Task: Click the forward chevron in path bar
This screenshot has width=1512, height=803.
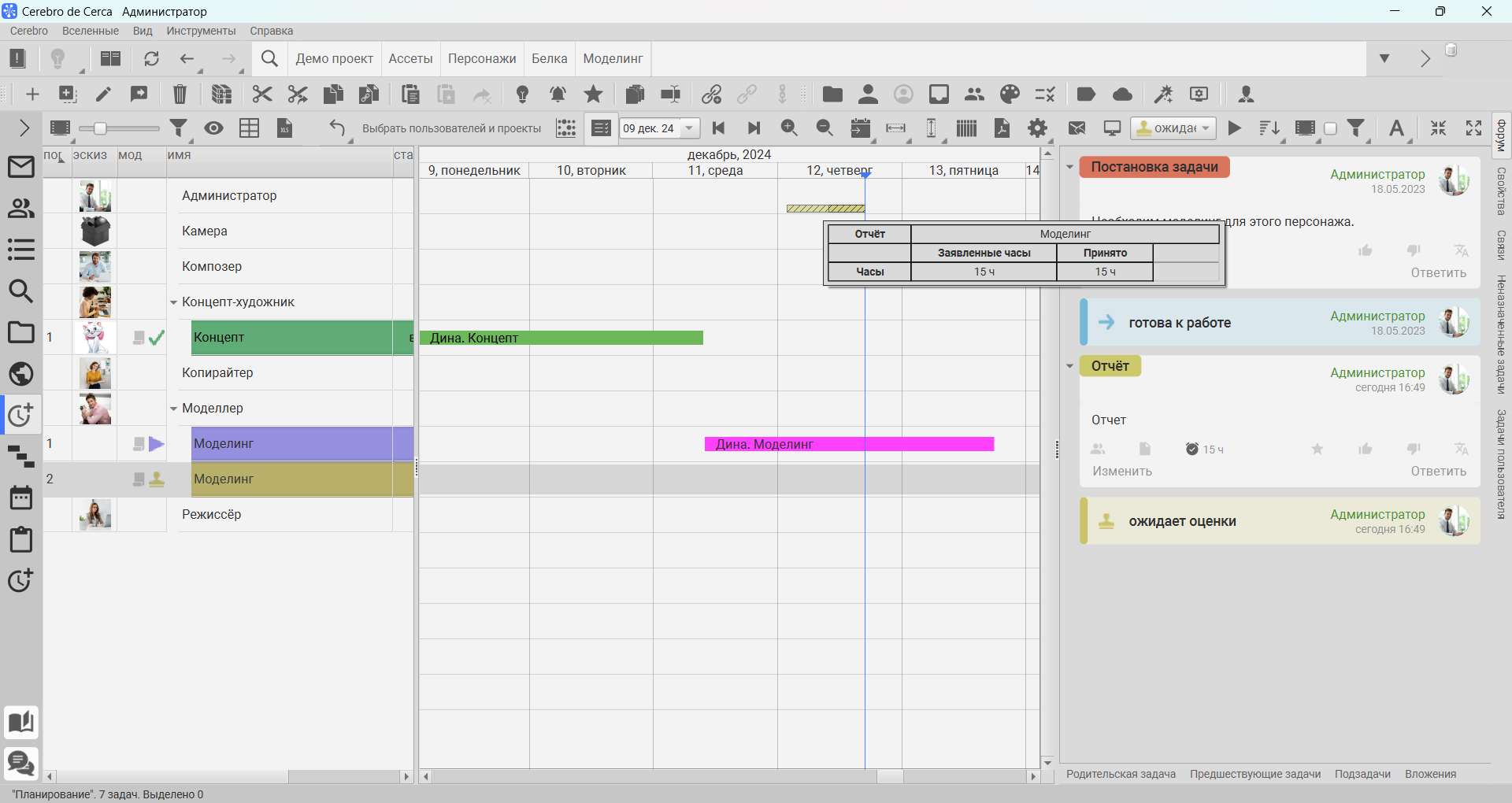Action: (x=1425, y=59)
